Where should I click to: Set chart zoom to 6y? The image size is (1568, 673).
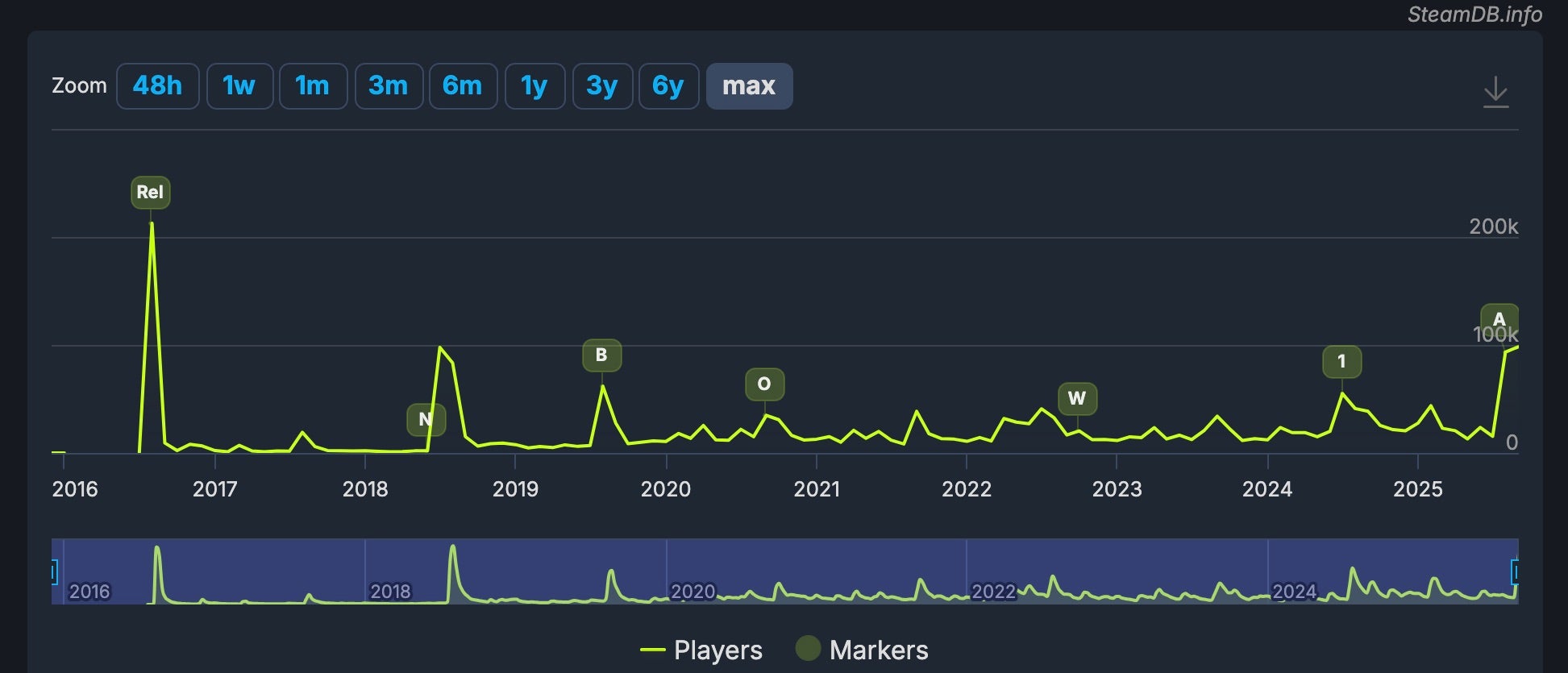pos(668,85)
